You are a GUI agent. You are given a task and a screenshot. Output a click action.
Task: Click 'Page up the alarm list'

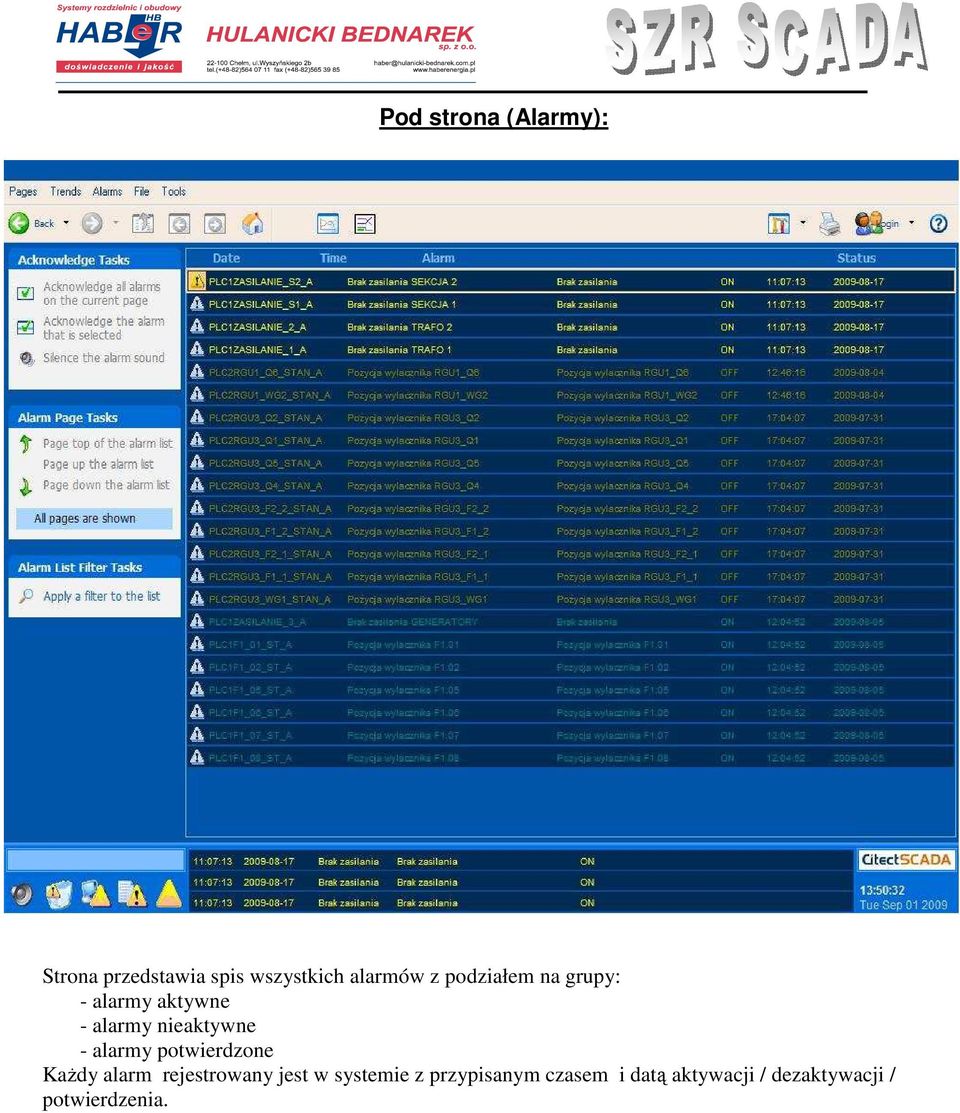pos(98,464)
